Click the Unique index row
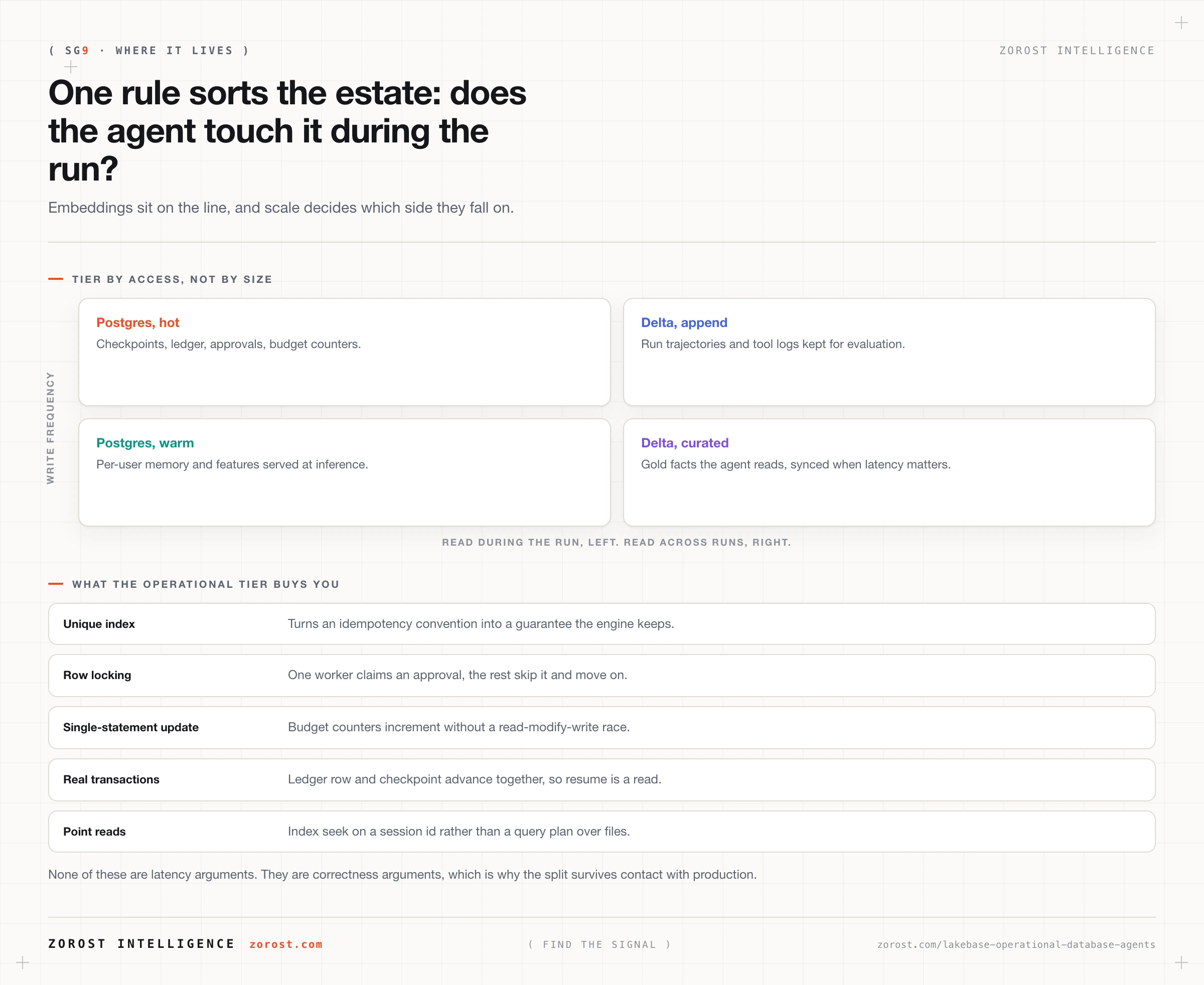1204x985 pixels. point(601,623)
